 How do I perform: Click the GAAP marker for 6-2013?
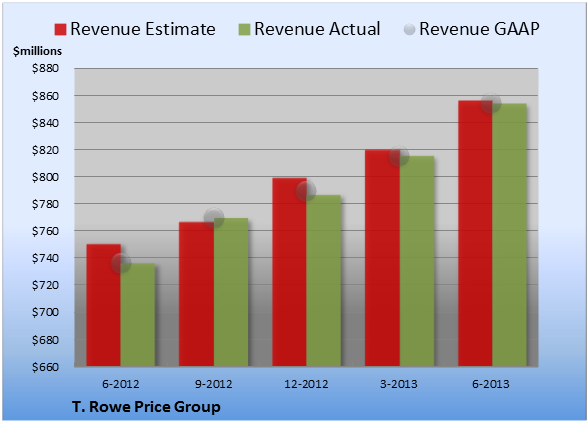[x=491, y=103]
